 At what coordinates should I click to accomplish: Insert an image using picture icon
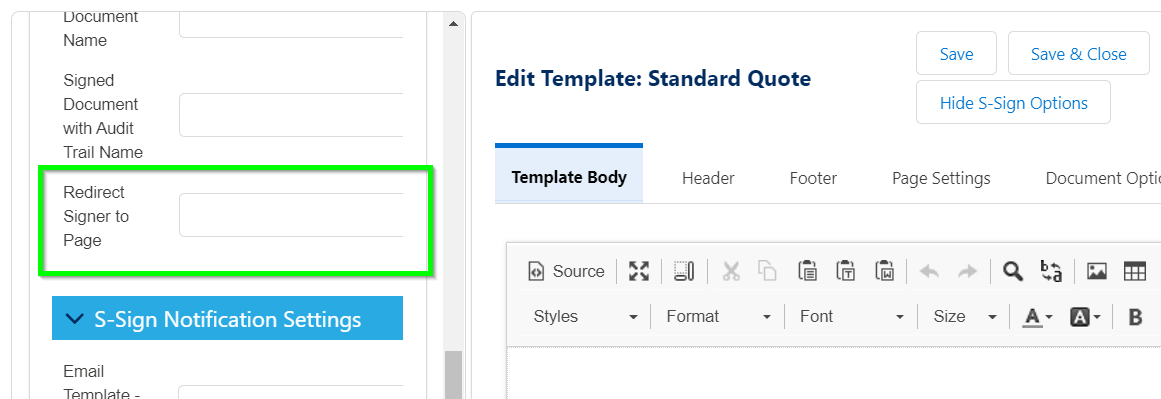[1097, 272]
